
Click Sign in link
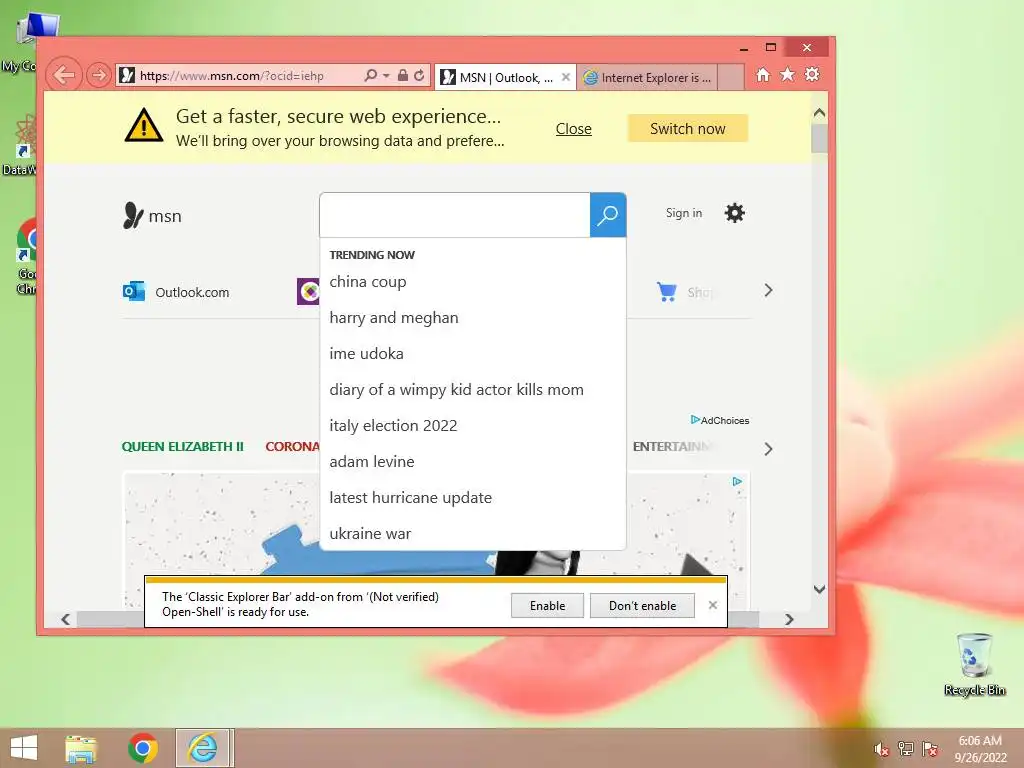coord(684,213)
